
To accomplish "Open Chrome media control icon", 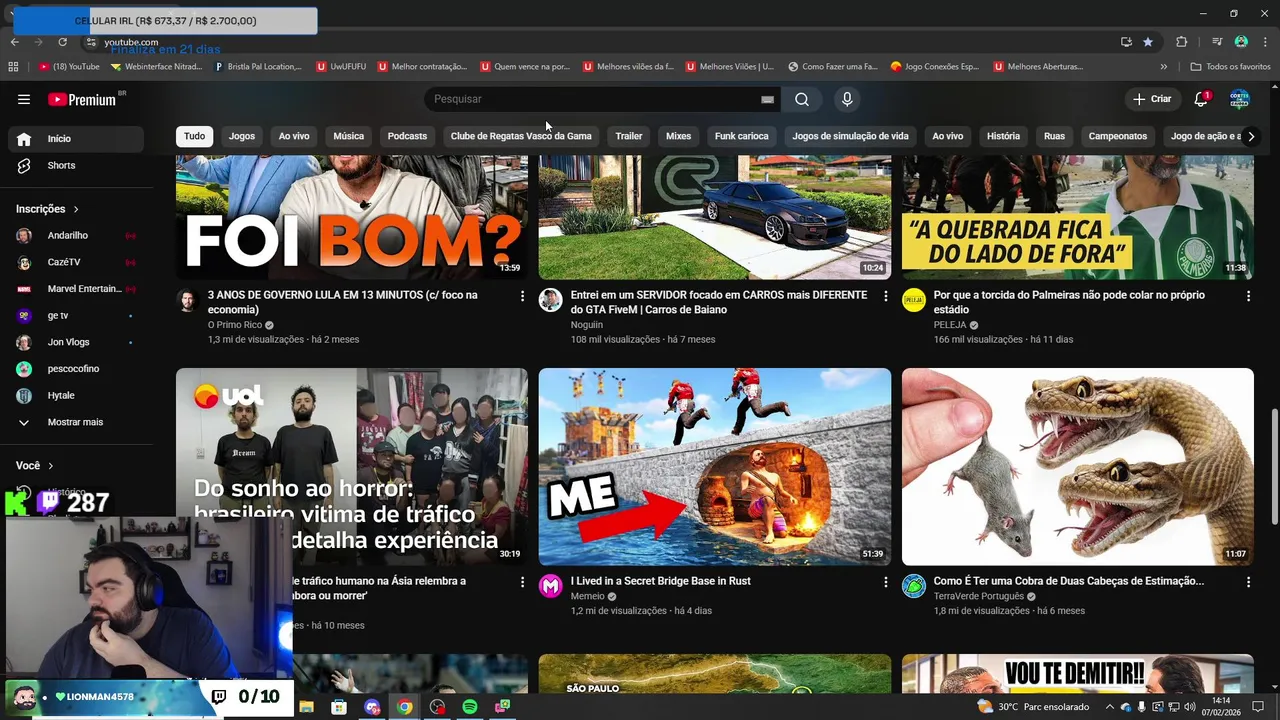I will pyautogui.click(x=1217, y=42).
